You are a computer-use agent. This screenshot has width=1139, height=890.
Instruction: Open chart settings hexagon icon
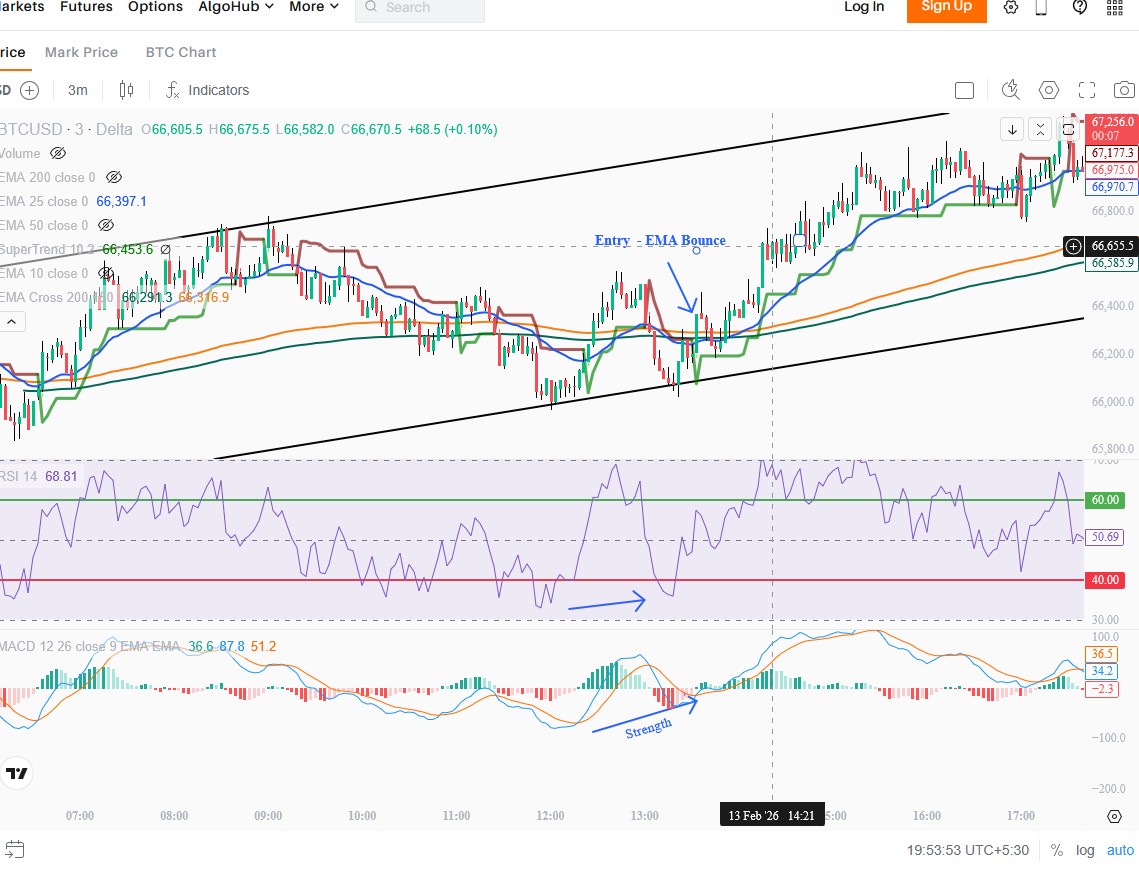(1049, 90)
